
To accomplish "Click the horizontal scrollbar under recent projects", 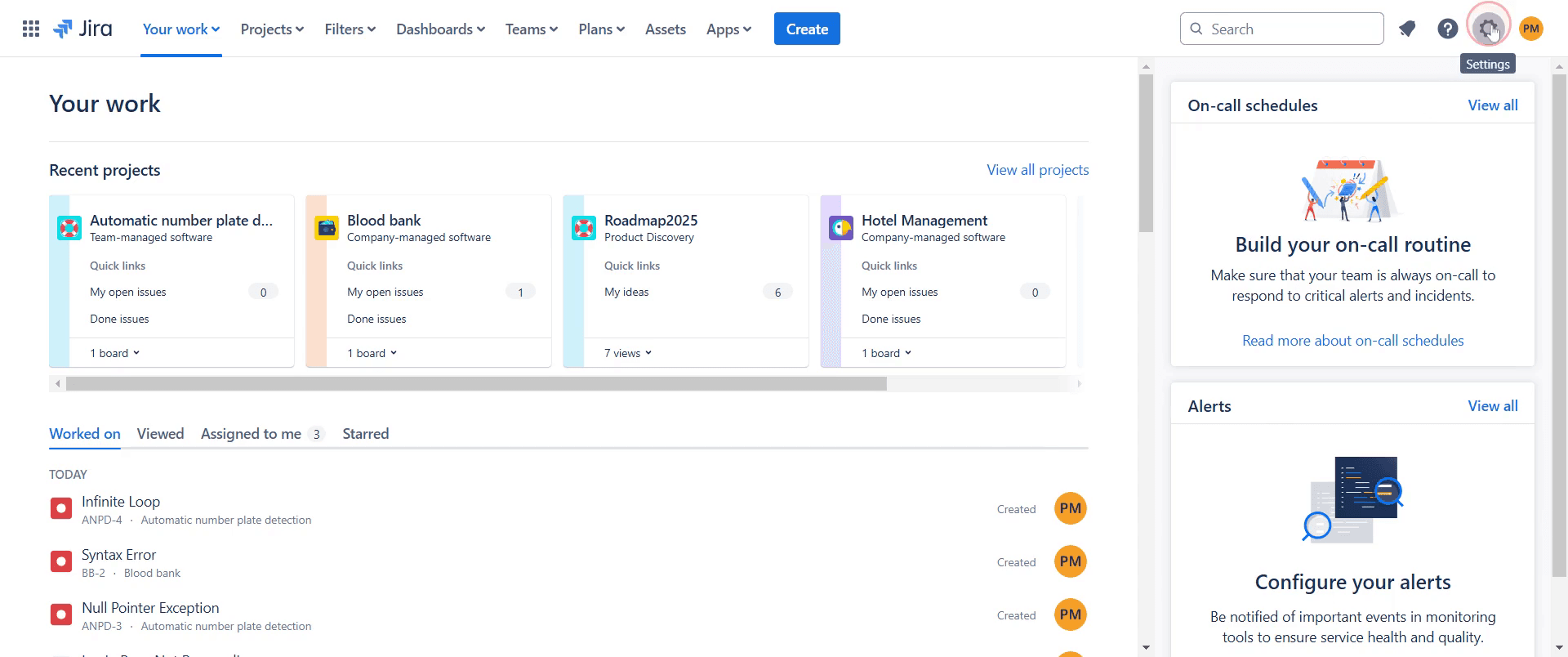I will [x=476, y=384].
